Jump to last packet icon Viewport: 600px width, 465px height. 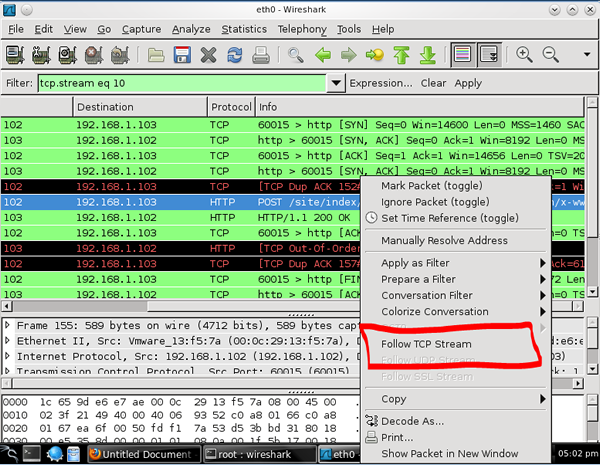pyautogui.click(x=427, y=55)
